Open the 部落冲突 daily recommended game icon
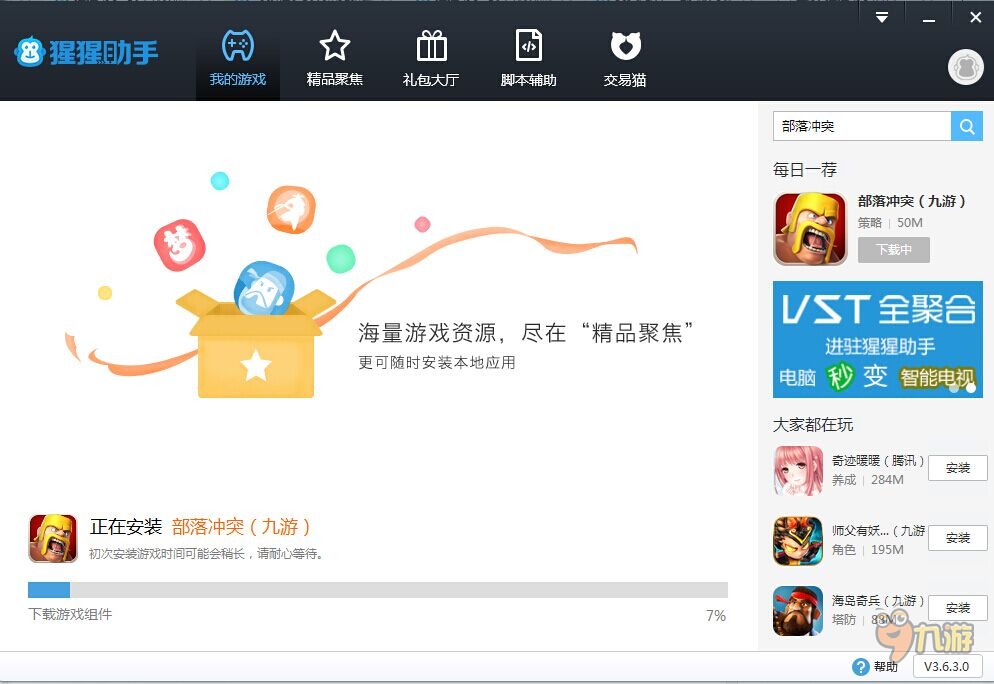Screen dimensions: 994x684 [x=810, y=229]
